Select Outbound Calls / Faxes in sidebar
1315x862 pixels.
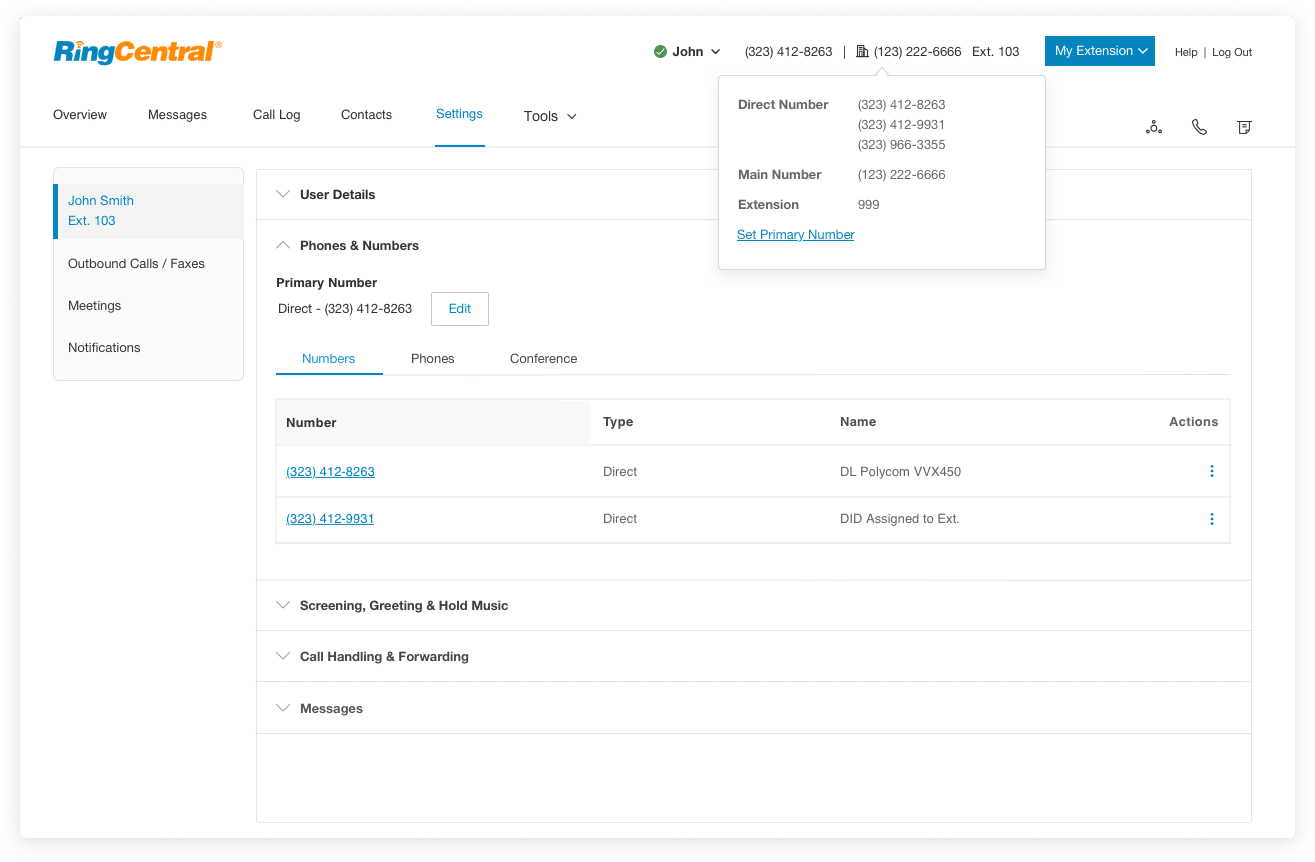pos(136,264)
